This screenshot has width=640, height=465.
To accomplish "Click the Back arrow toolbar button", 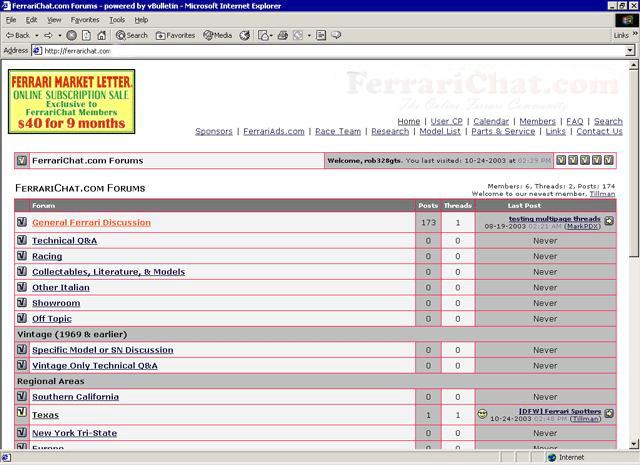I will coord(18,36).
